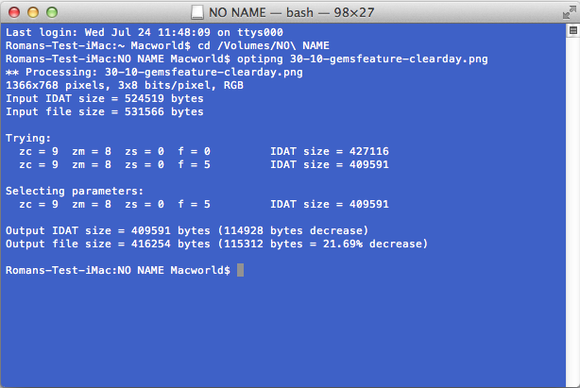The height and width of the screenshot is (388, 580).
Task: Click the '21.69% decrease' text
Action: pos(372,244)
